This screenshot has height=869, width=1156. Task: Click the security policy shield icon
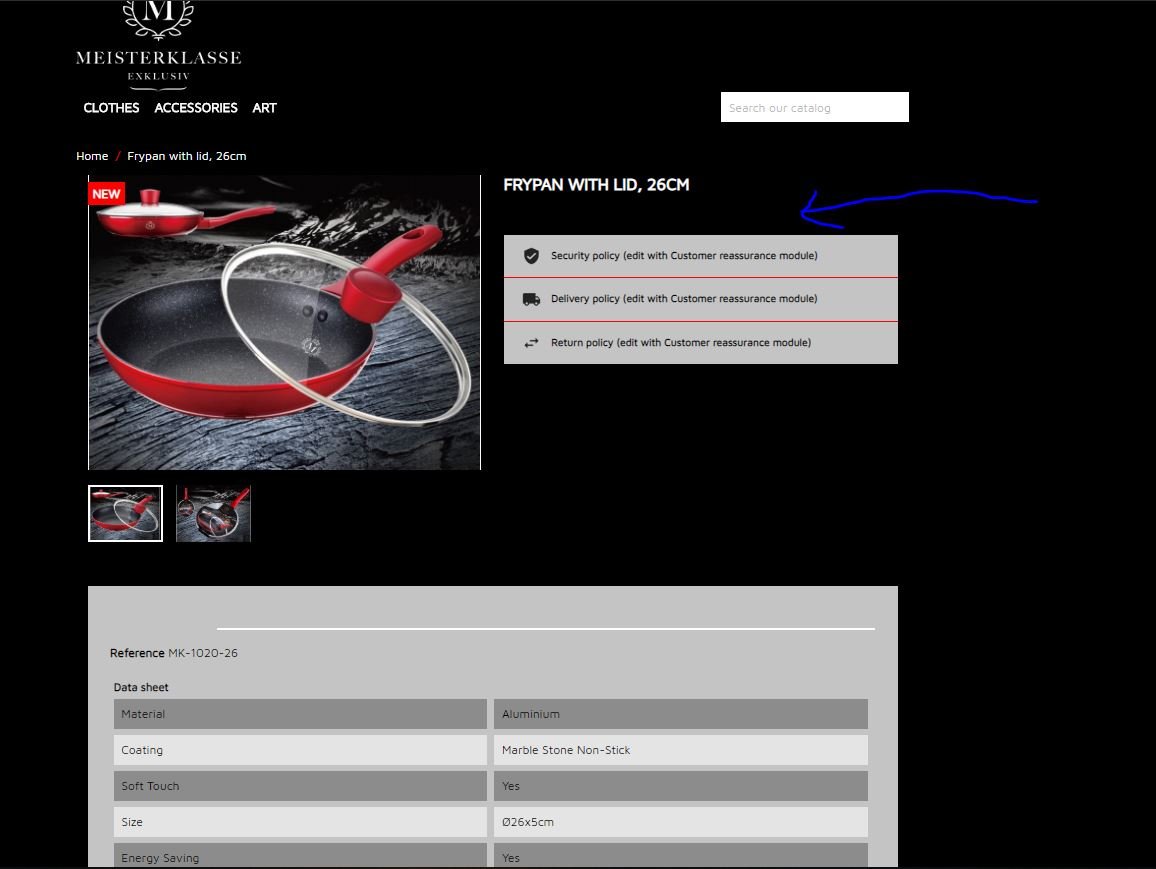point(532,256)
